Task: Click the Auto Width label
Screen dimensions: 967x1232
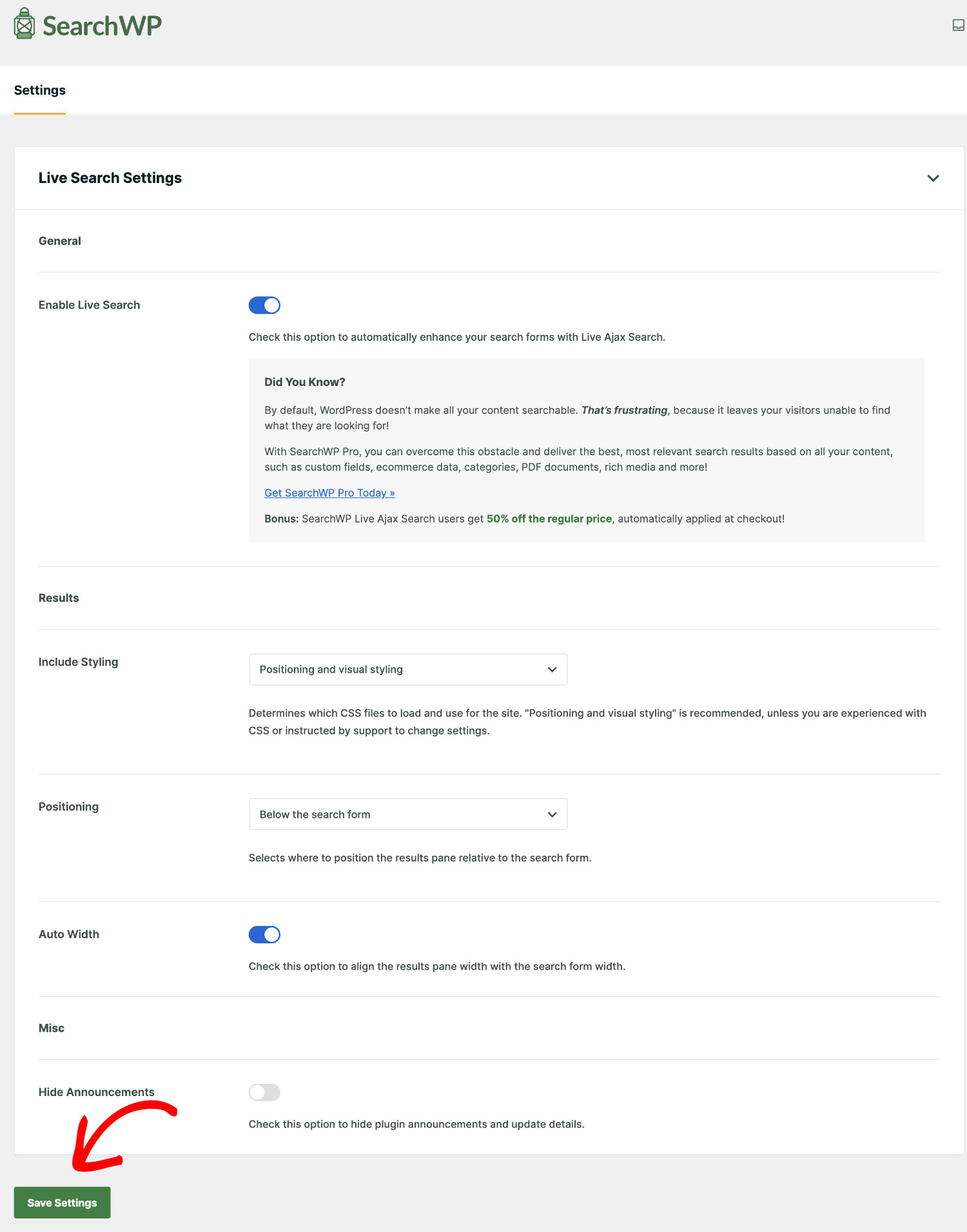Action: 69,934
